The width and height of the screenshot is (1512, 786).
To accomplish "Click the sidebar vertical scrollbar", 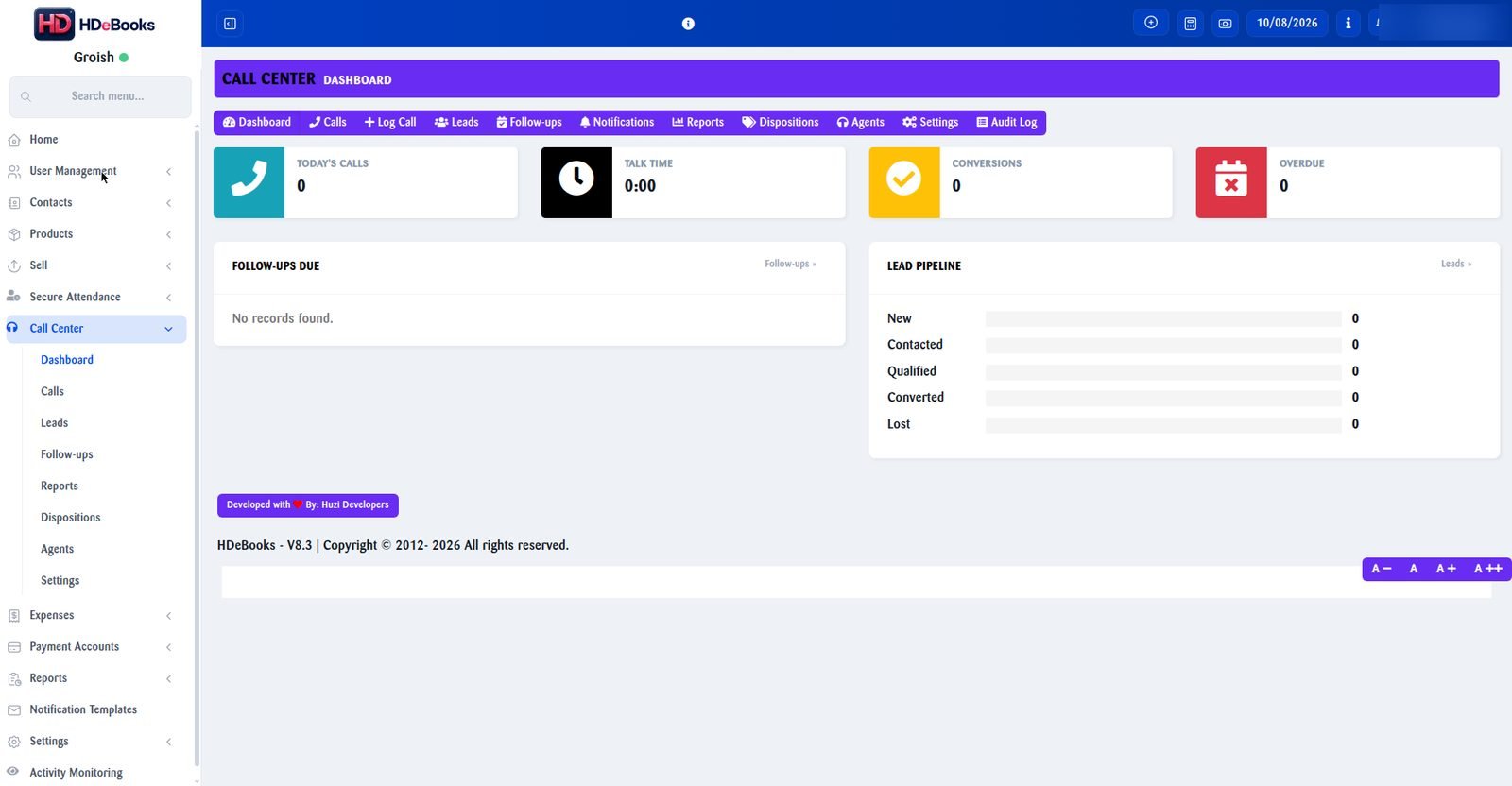I will [x=197, y=449].
